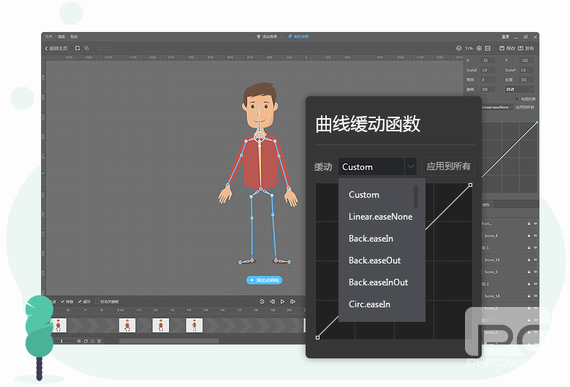This screenshot has height=387, width=570.
Task: Click small 应用到所有 in properties panel
Action: tap(525, 107)
